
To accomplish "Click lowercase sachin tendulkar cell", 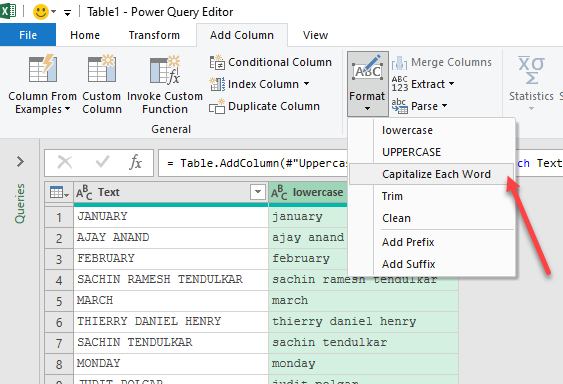I will [x=363, y=343].
